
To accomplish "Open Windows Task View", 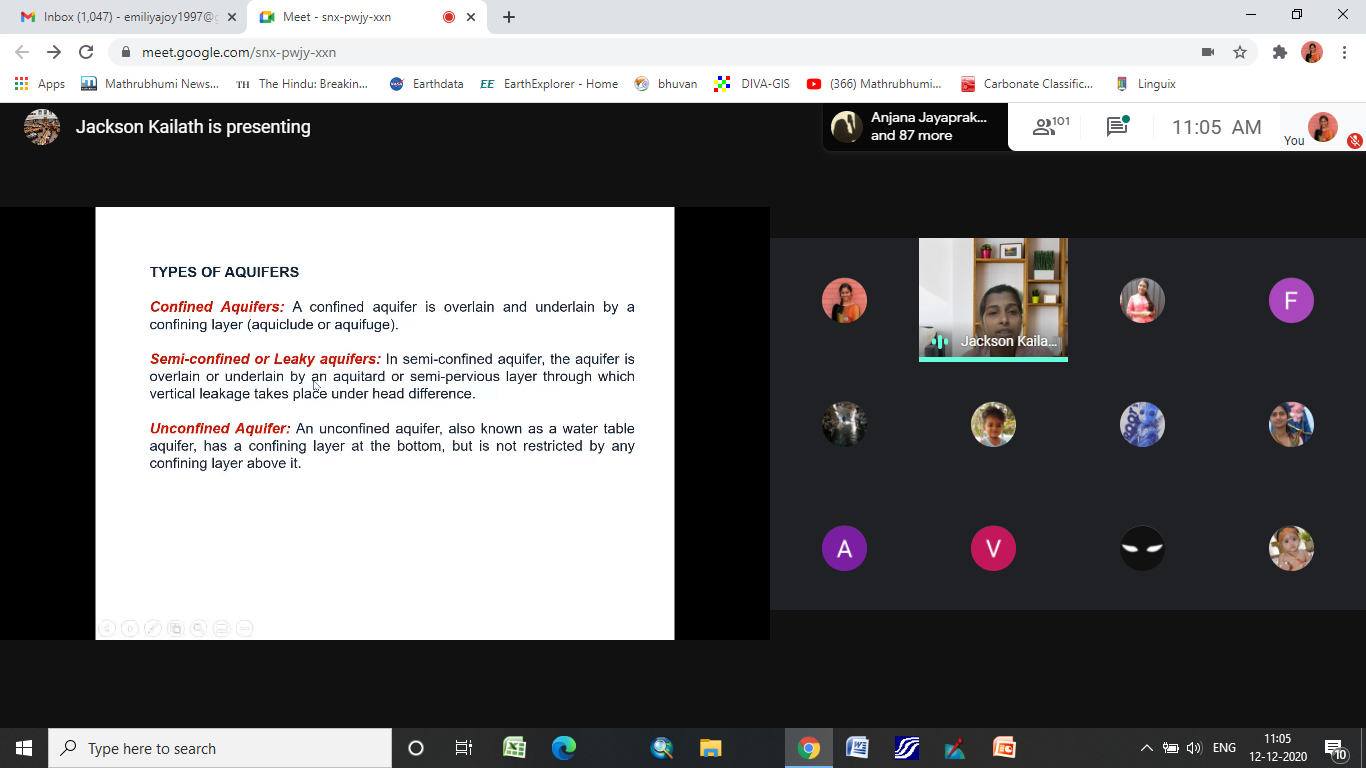I will 463,748.
